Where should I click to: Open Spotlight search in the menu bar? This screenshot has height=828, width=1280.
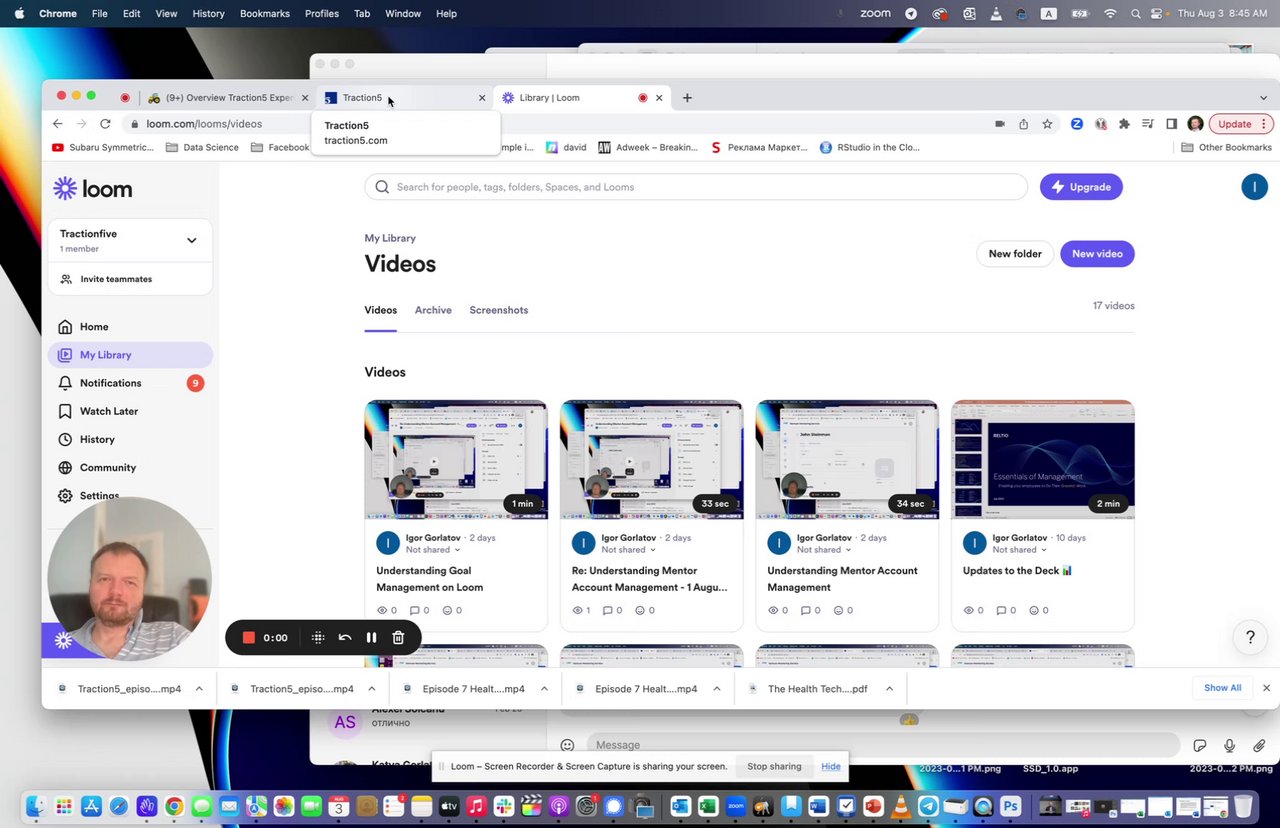pos(1135,14)
